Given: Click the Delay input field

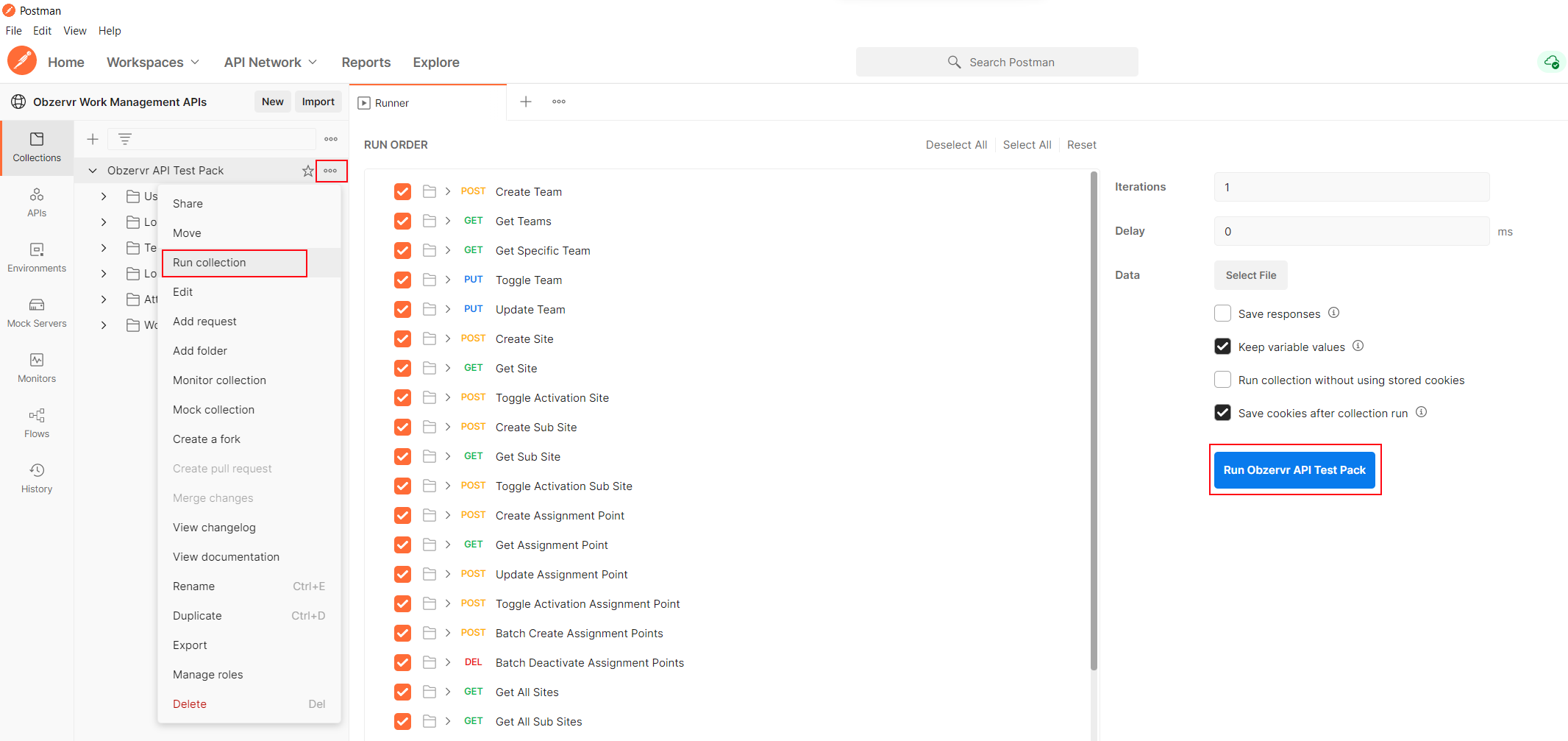Looking at the screenshot, I should pyautogui.click(x=1351, y=231).
